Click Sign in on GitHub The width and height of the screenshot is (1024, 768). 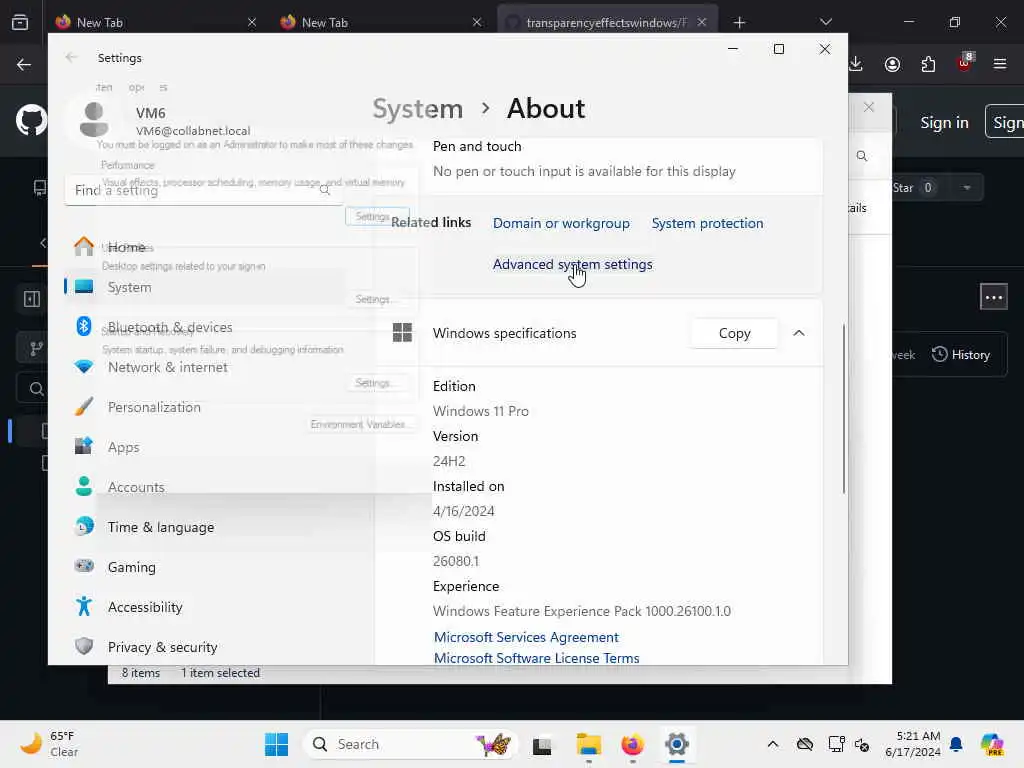[944, 122]
